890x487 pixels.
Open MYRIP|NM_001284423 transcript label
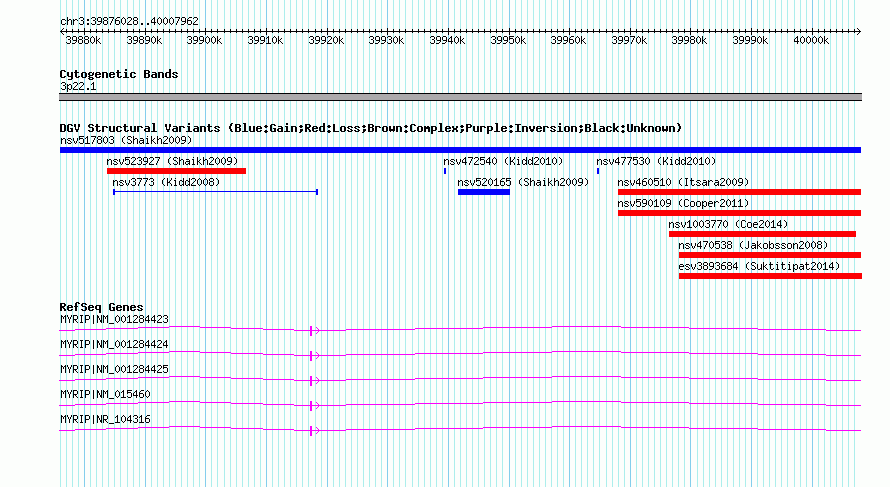tap(114, 319)
